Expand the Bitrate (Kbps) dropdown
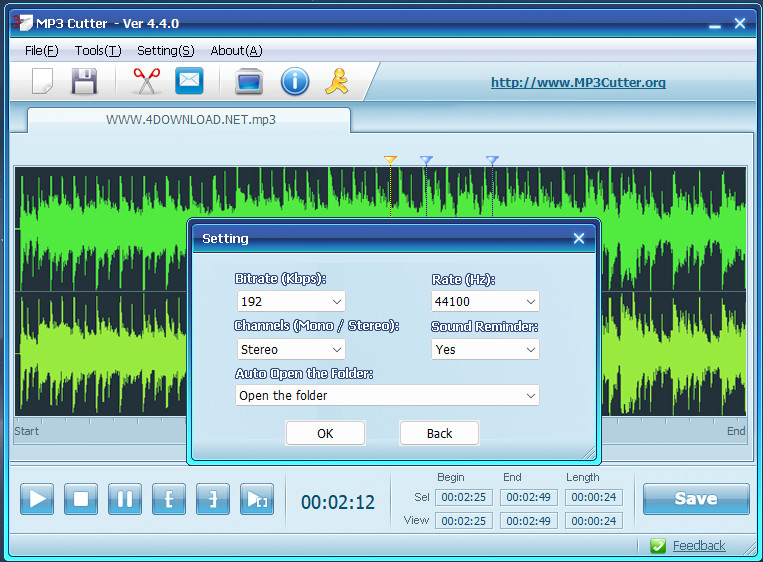The height and width of the screenshot is (562, 763). pos(291,301)
